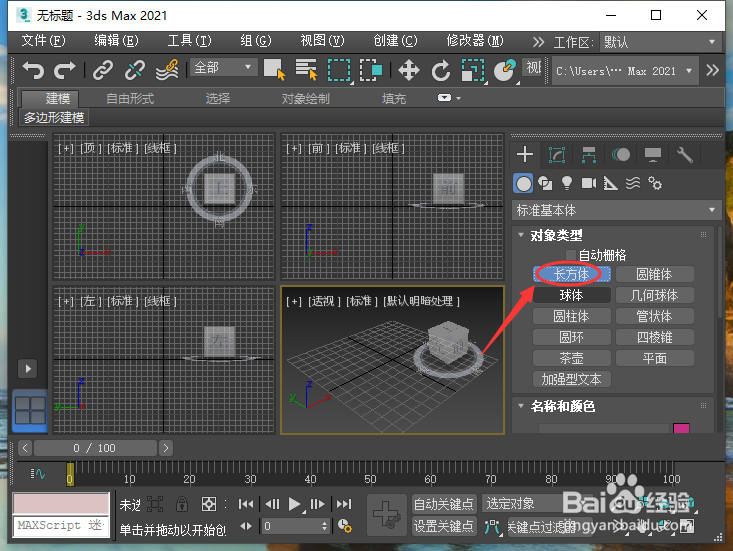Screen dimensions: 733x551
Task: Open the Modify panel tab
Action: [557, 155]
